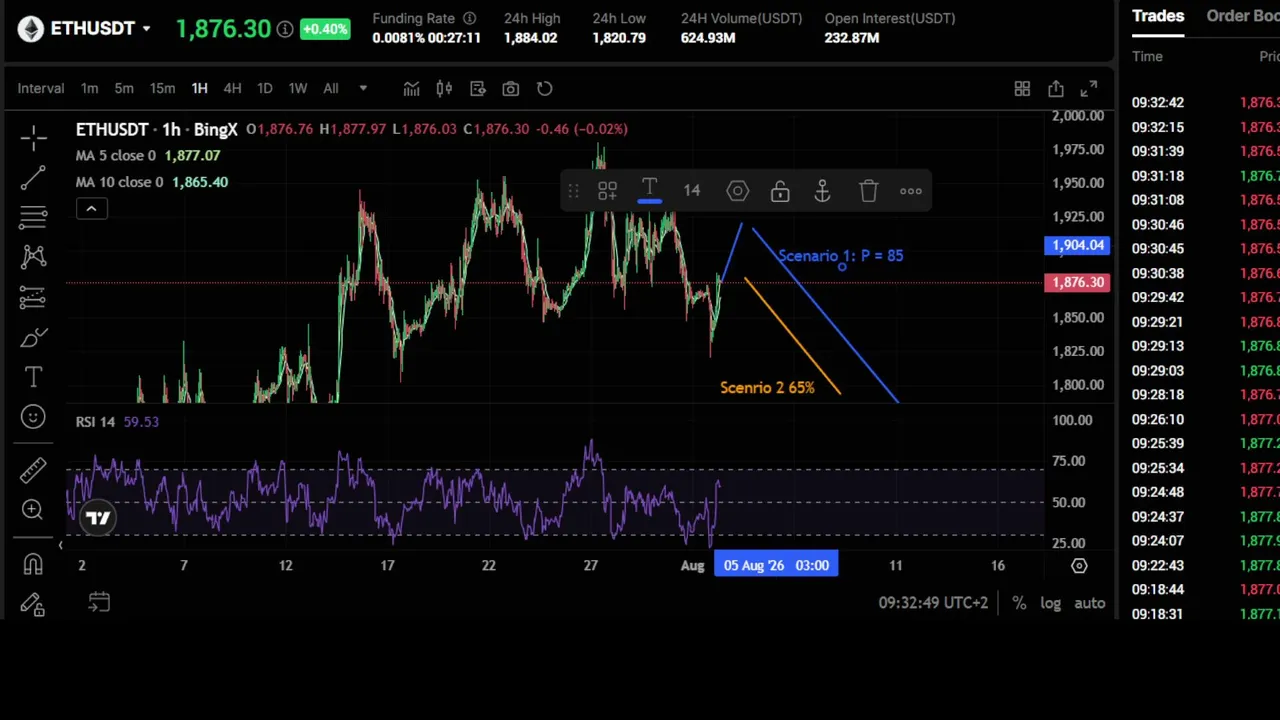Select the zoom in tool

[33, 510]
